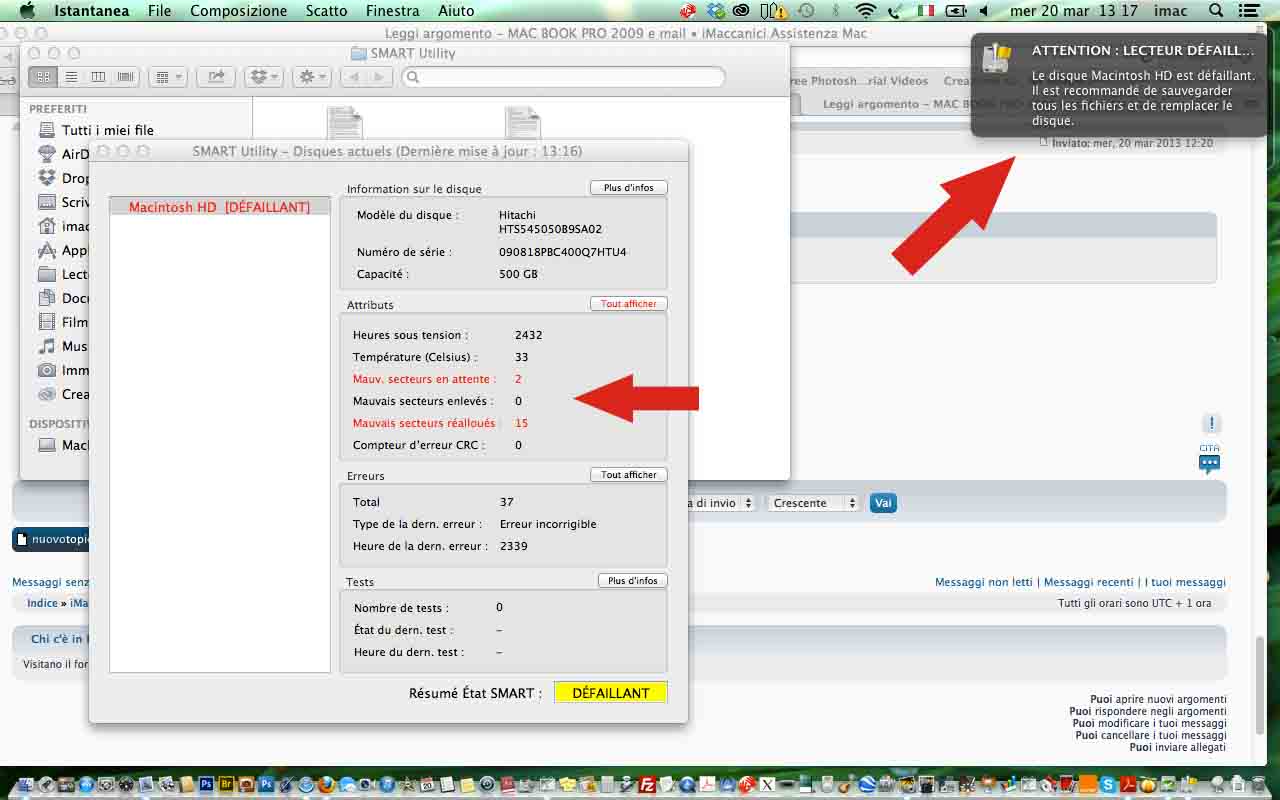The image size is (1280, 800).
Task: Click the Macintosh disk icon under Dispositivi
Action: click(47, 445)
